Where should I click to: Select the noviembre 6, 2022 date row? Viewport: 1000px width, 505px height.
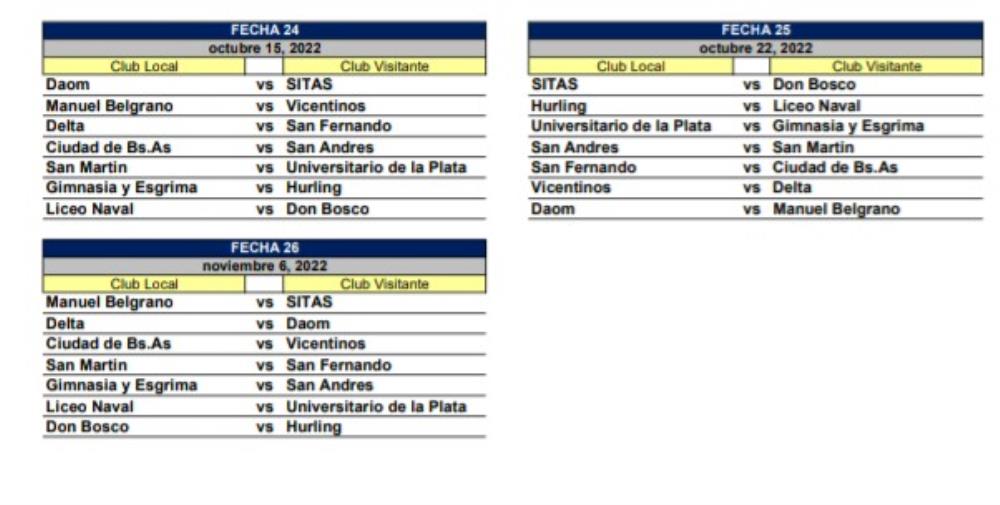pyautogui.click(x=264, y=266)
